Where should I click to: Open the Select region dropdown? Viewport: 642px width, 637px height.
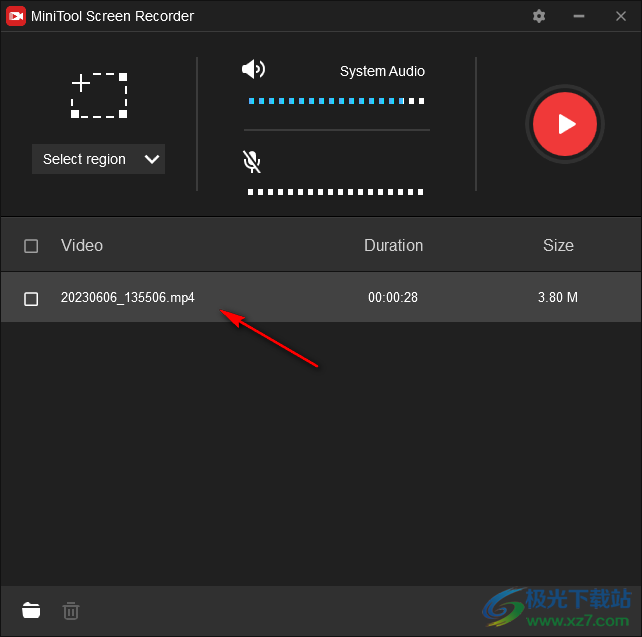(98, 159)
